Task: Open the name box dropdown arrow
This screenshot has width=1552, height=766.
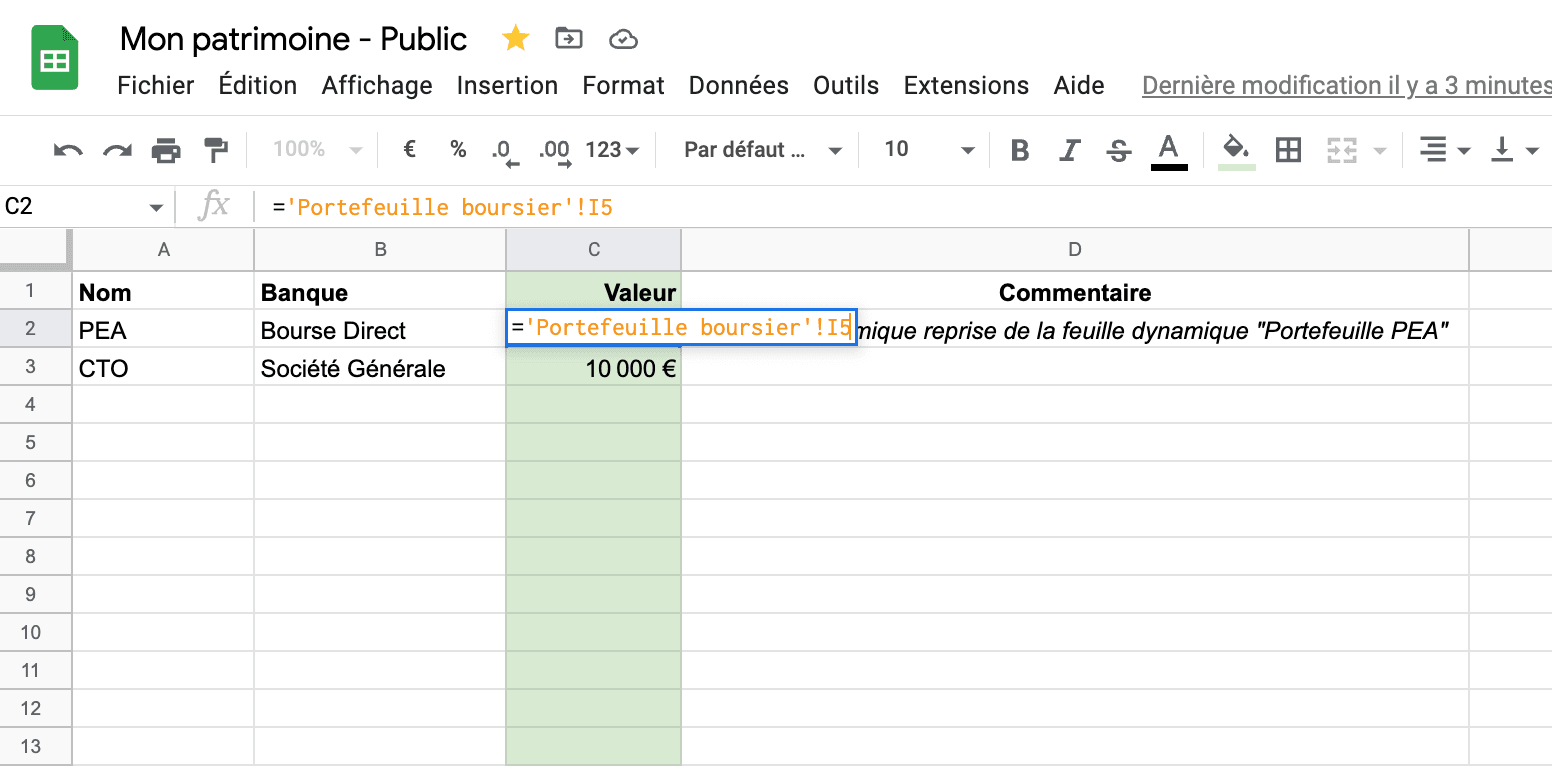Action: tap(156, 208)
